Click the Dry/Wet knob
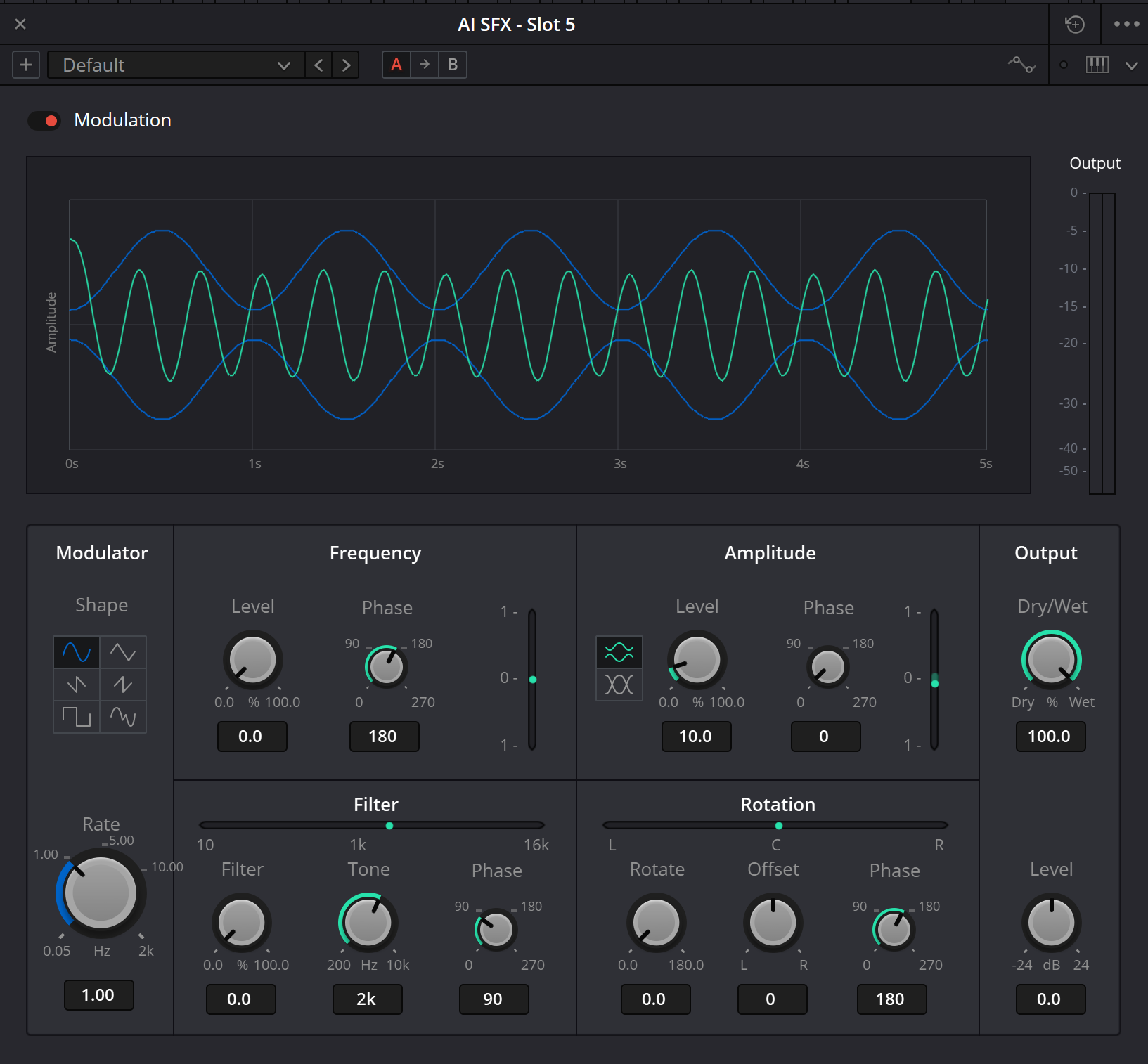1148x1064 pixels. 1051,659
